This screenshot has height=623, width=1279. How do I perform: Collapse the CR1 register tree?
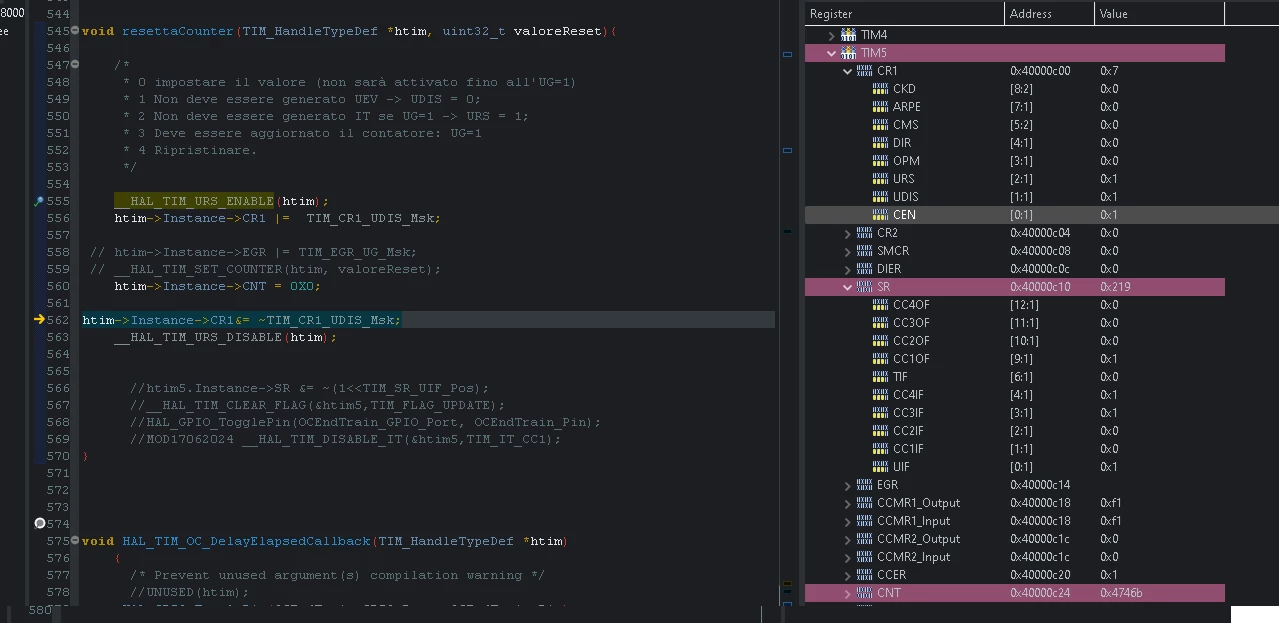(848, 71)
